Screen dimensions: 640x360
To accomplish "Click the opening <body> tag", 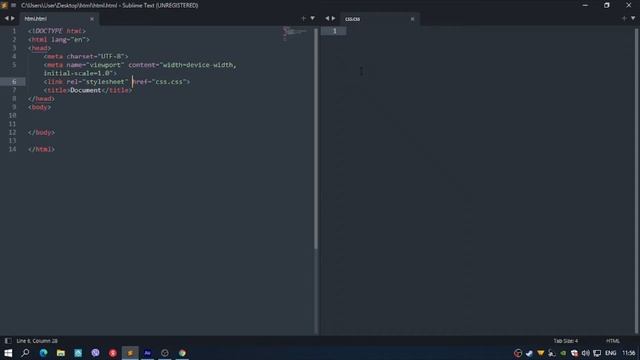I will coord(40,107).
